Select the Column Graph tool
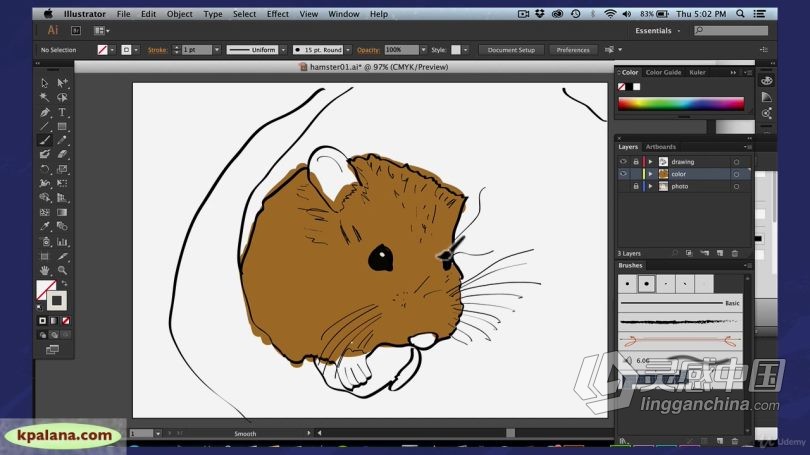The height and width of the screenshot is (455, 810). point(62,242)
